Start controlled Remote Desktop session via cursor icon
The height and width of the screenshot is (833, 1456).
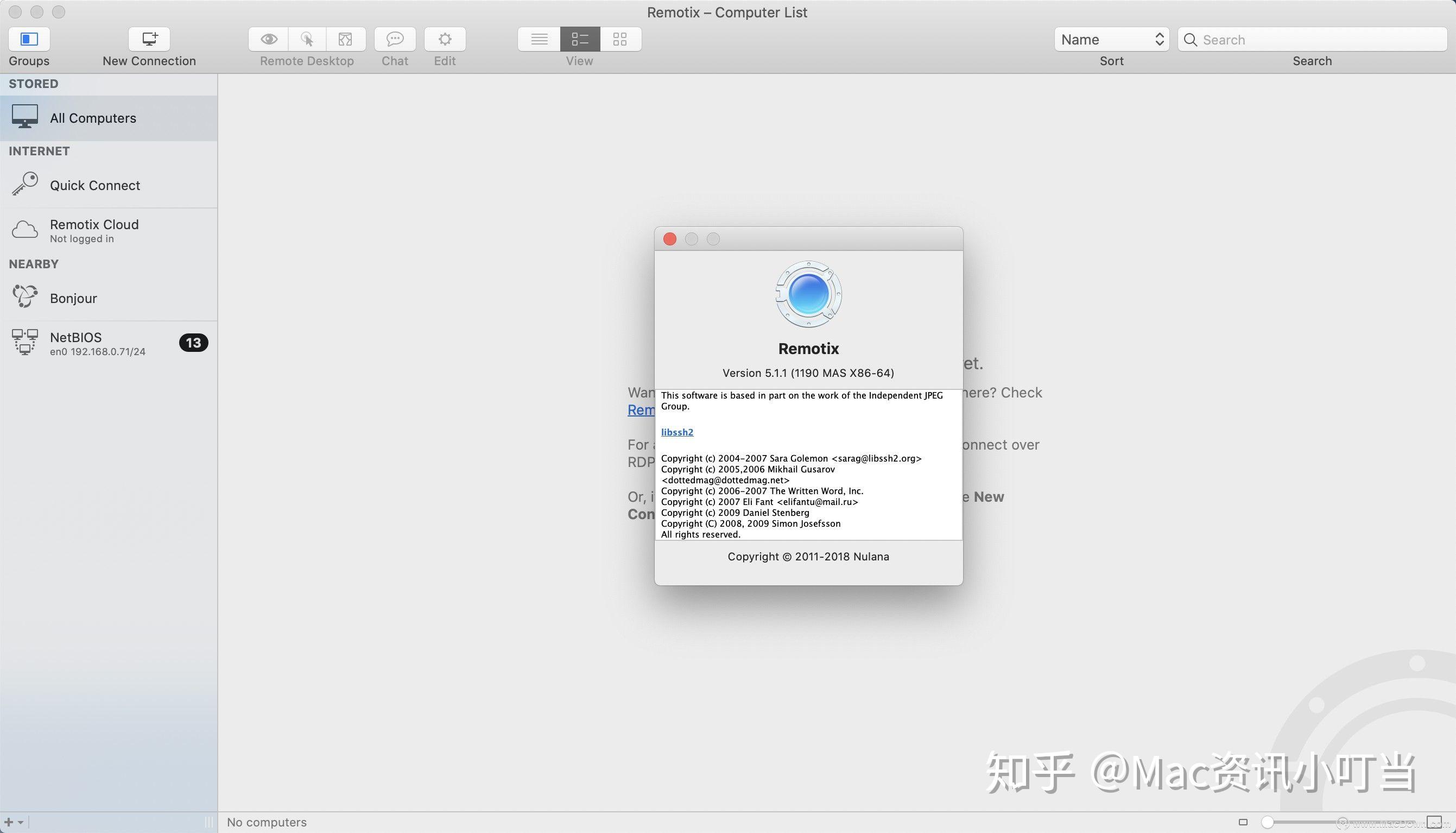coord(307,39)
